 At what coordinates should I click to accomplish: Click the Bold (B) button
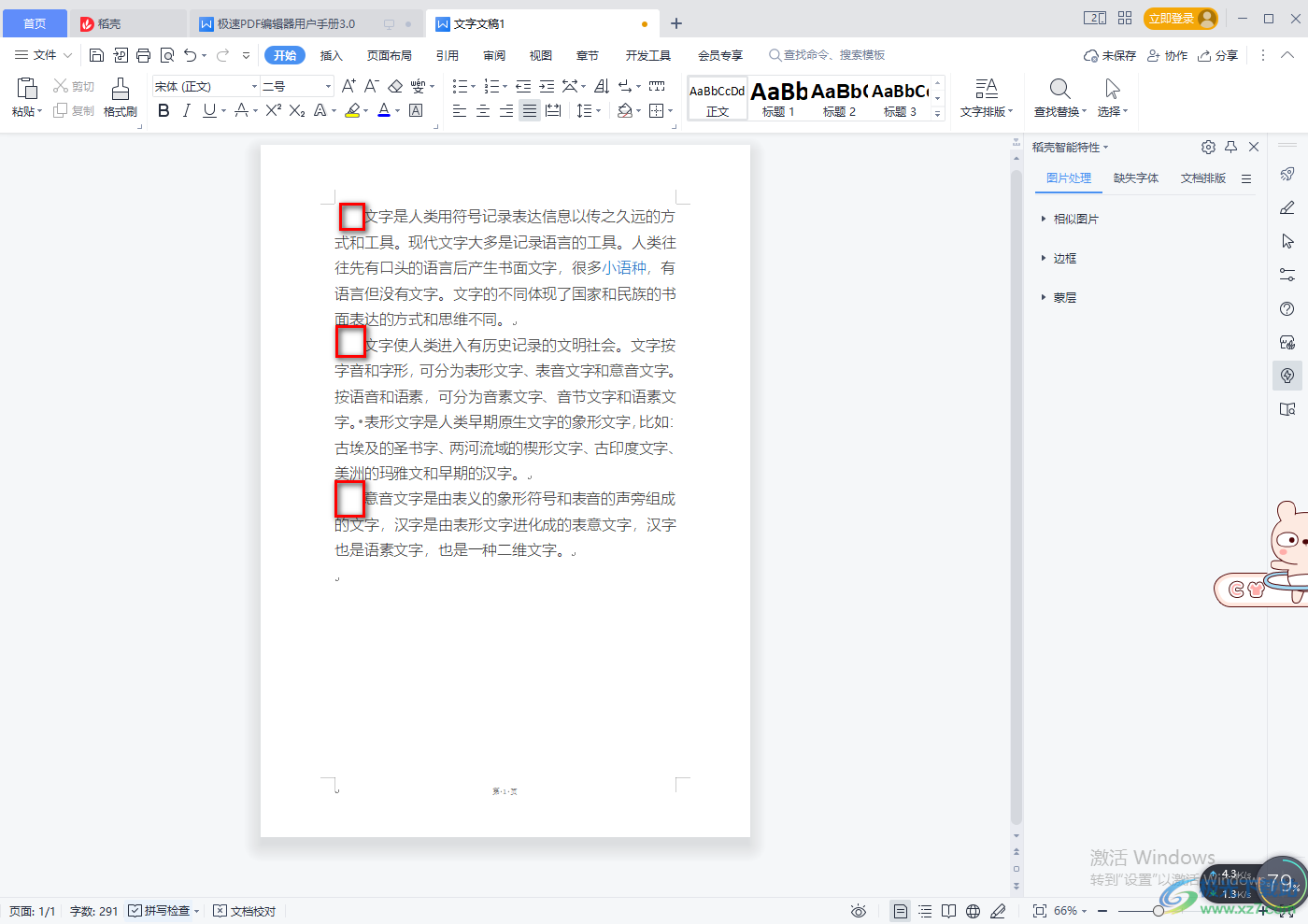(x=163, y=110)
